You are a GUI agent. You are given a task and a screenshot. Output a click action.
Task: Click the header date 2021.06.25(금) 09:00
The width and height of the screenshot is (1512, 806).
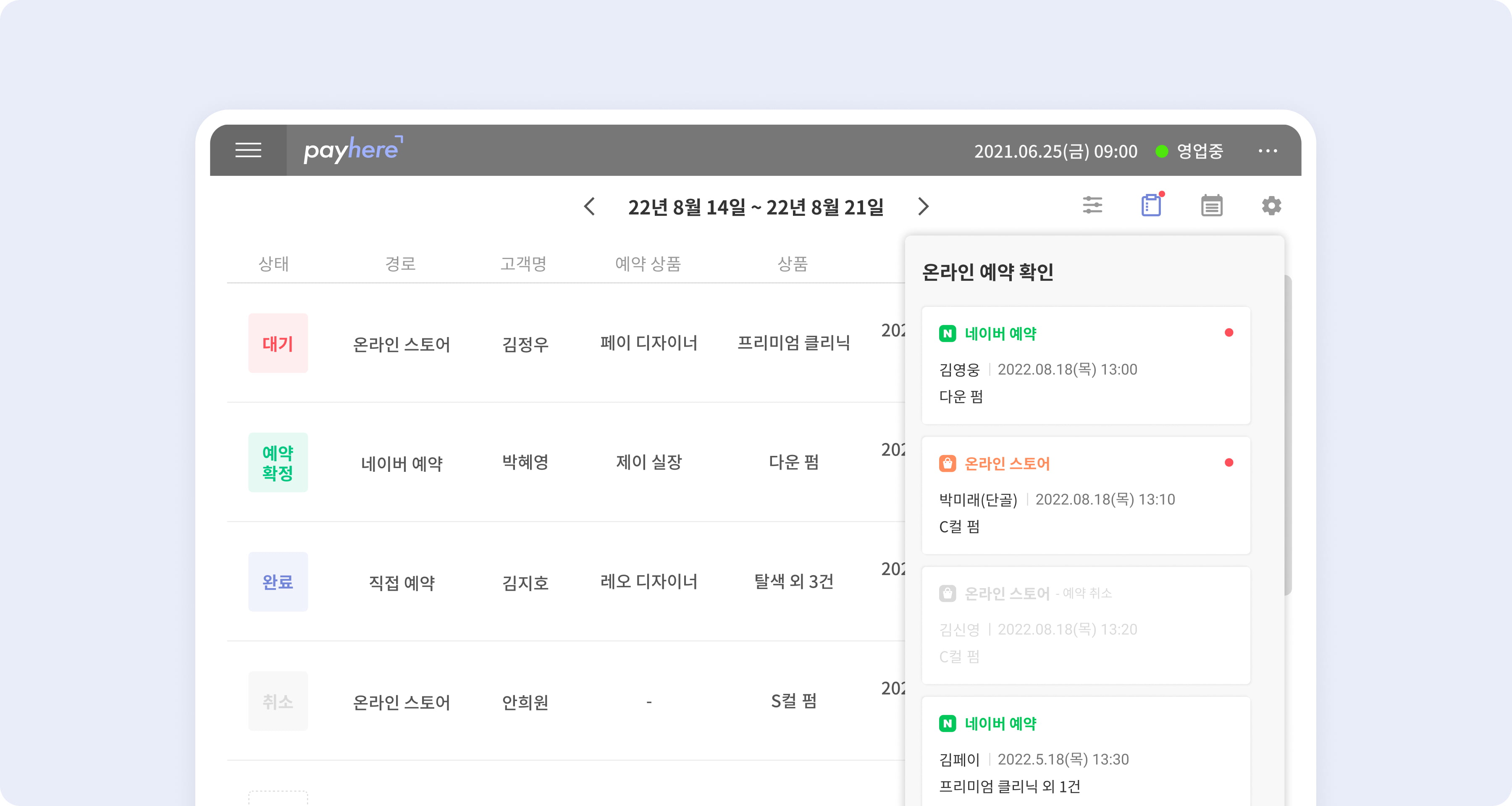coord(1055,152)
